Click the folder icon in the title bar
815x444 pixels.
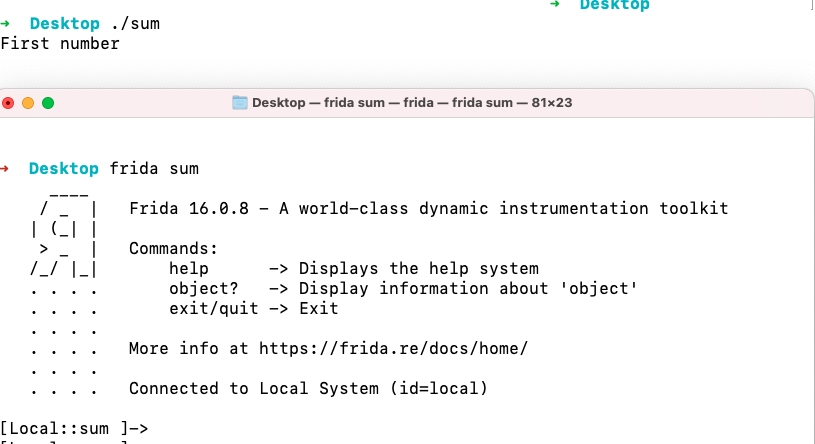[240, 102]
